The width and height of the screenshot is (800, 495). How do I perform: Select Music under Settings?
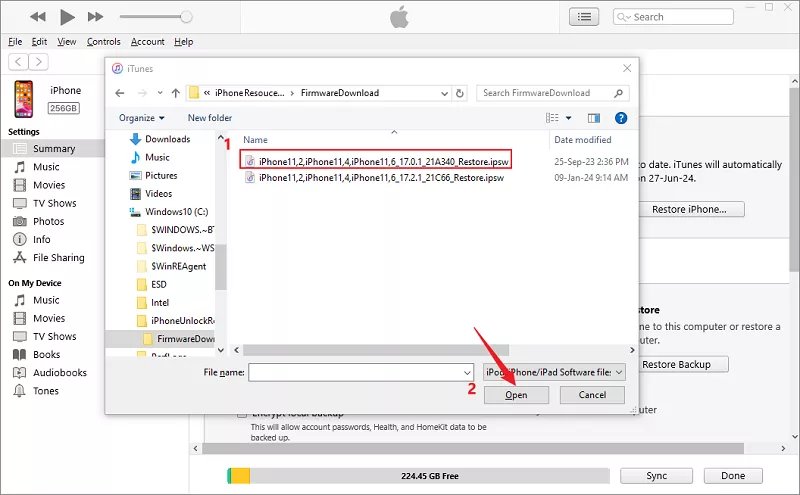[46, 167]
